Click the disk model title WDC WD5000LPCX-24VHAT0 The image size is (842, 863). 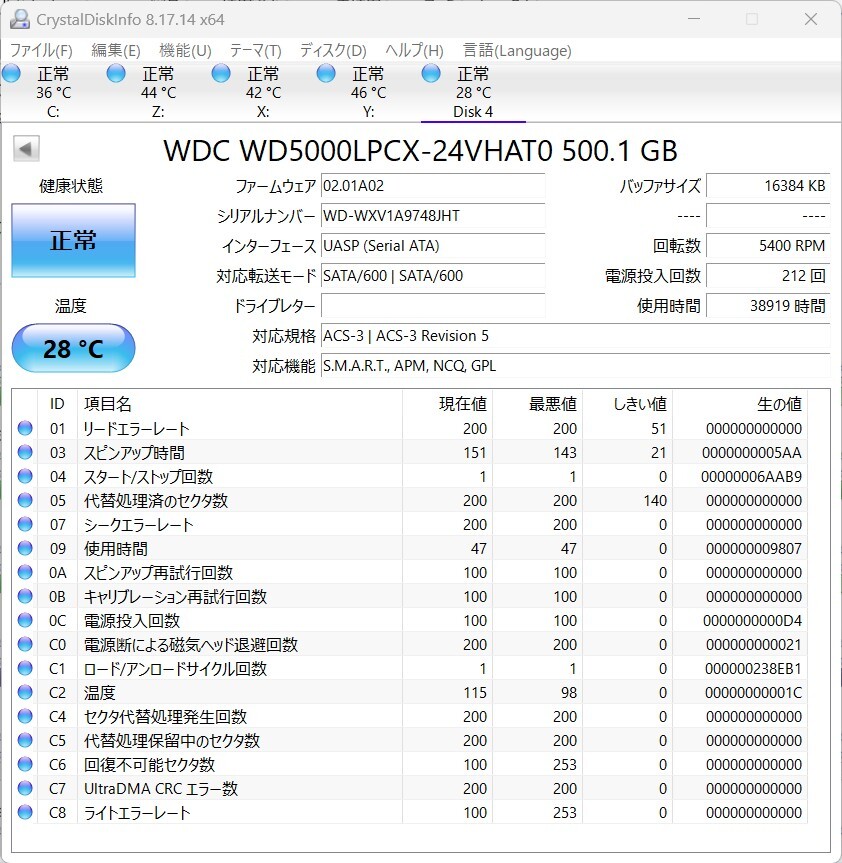358,151
